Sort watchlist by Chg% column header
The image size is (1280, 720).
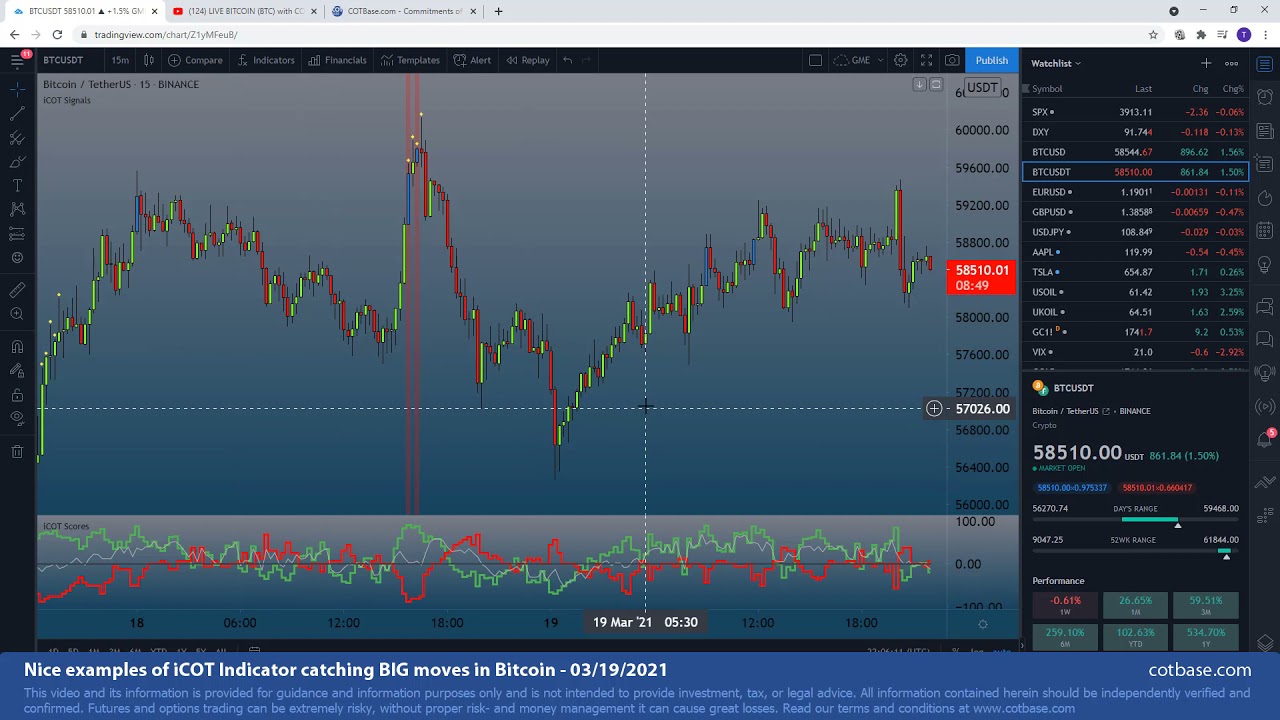(1232, 89)
